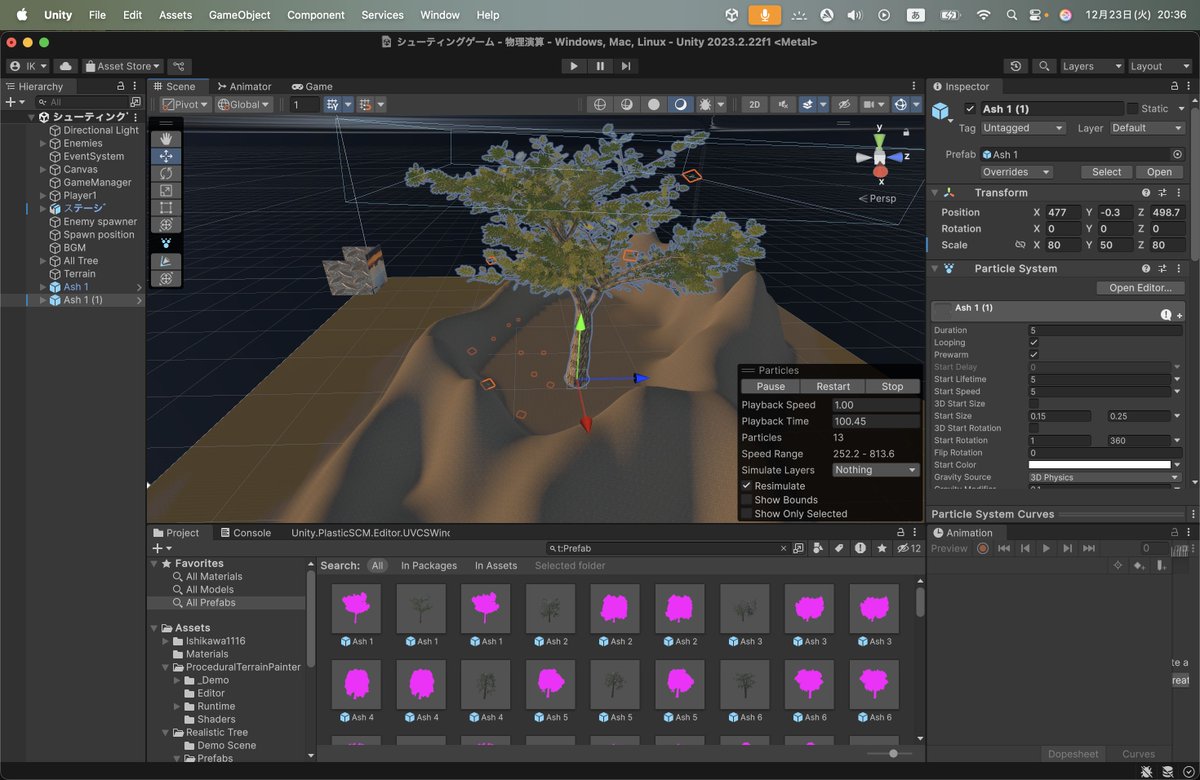This screenshot has height=780, width=1200.
Task: Select the Scale tool in Scene toolbar
Action: [166, 190]
